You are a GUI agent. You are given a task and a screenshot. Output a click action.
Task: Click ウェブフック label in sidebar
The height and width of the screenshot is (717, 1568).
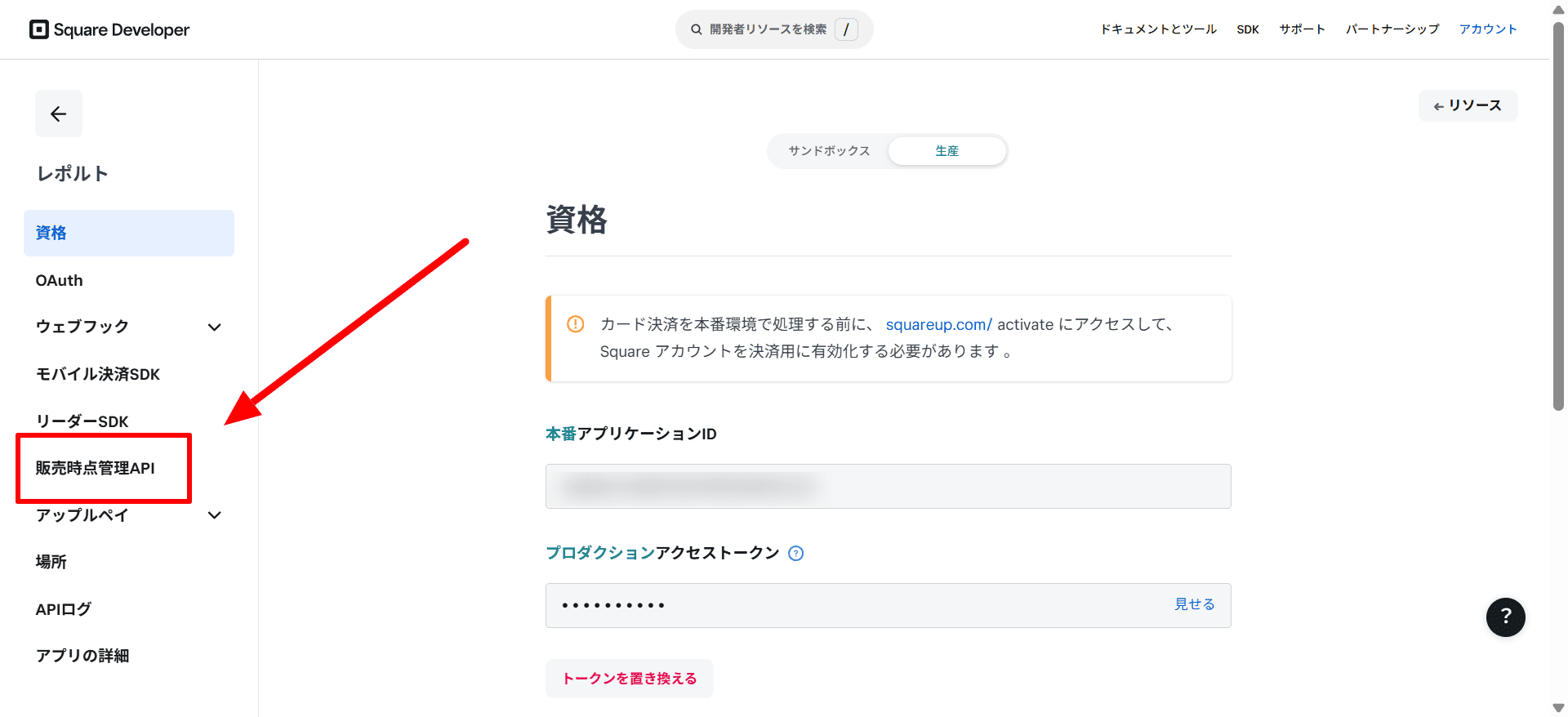point(82,327)
